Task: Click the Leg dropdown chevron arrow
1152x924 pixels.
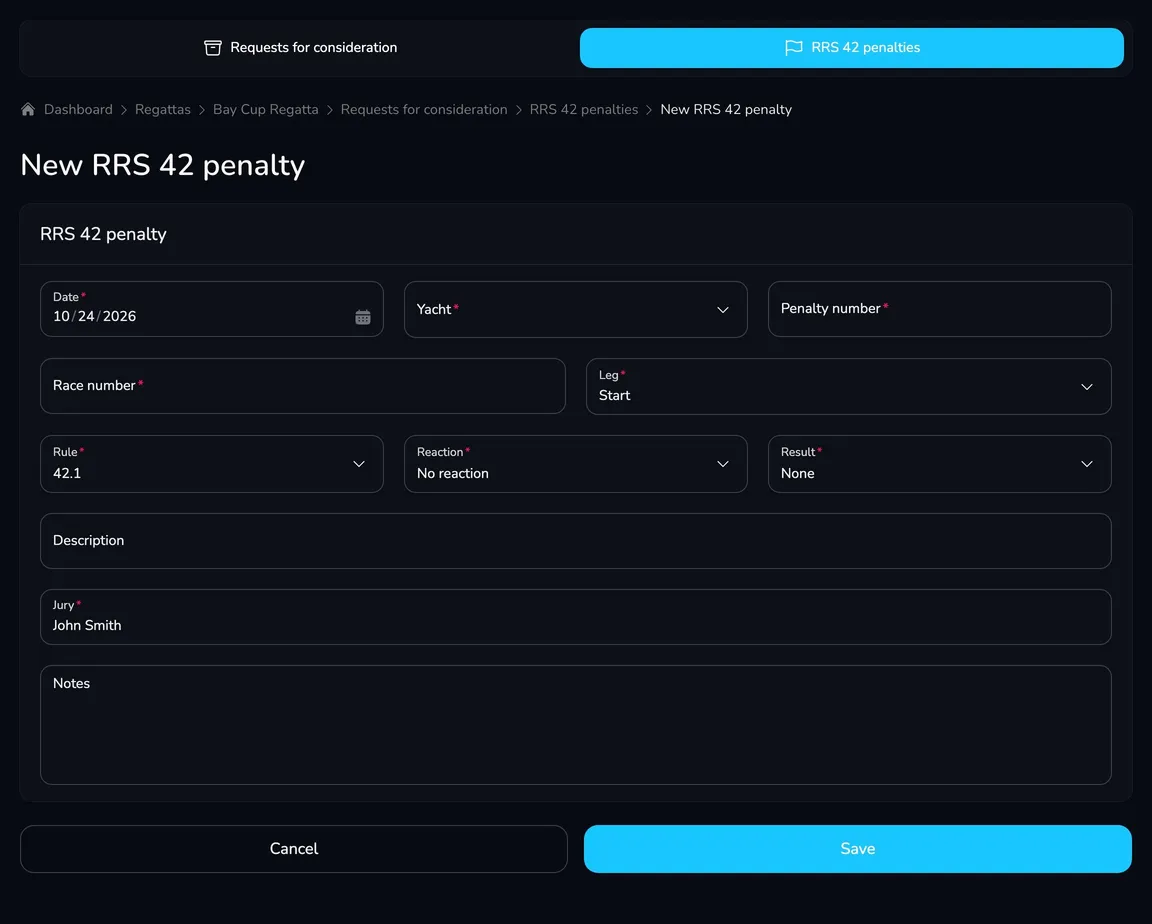Action: point(1087,387)
